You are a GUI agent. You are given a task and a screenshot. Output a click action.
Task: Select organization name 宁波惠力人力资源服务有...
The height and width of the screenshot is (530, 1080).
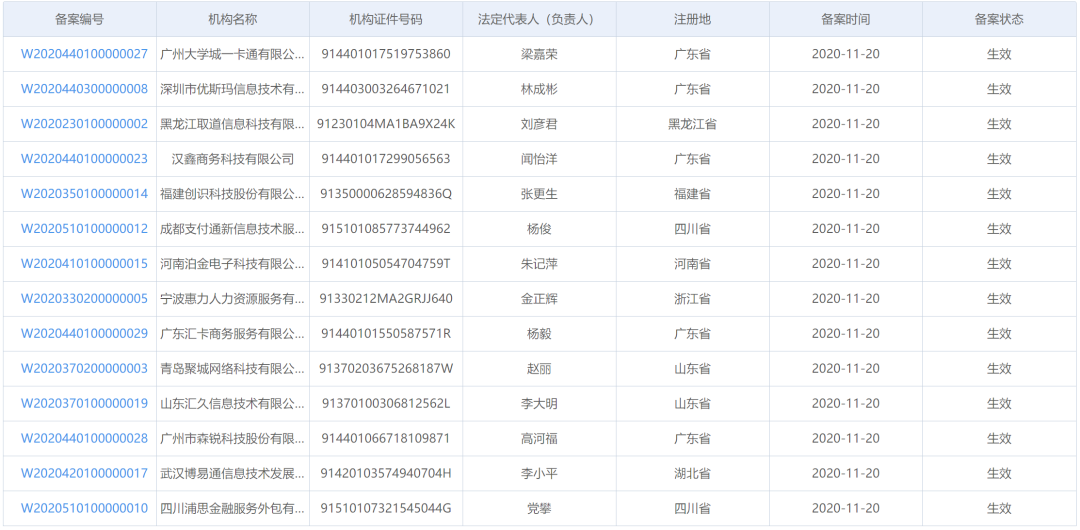pos(233,298)
